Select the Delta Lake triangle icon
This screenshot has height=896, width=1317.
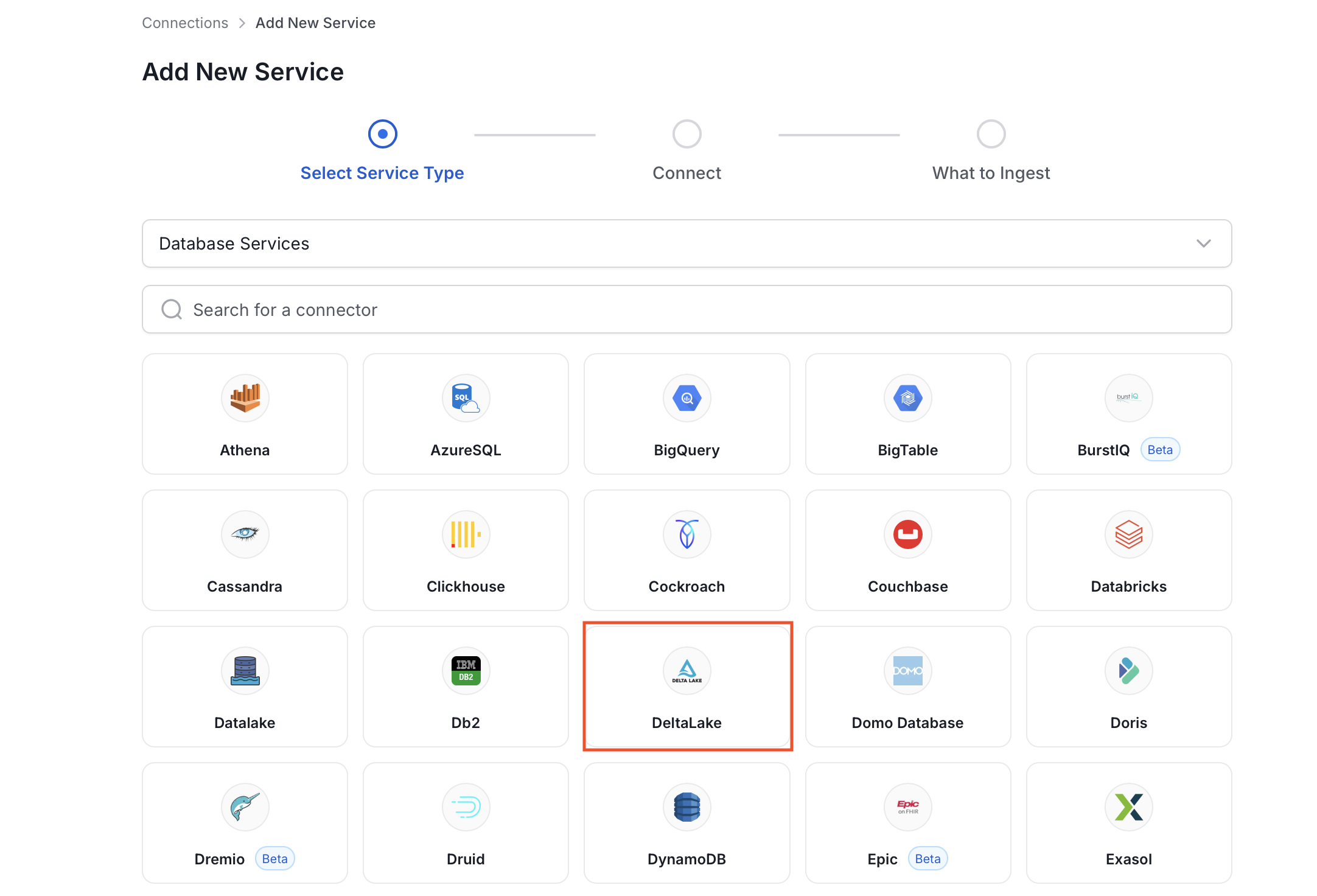[686, 671]
